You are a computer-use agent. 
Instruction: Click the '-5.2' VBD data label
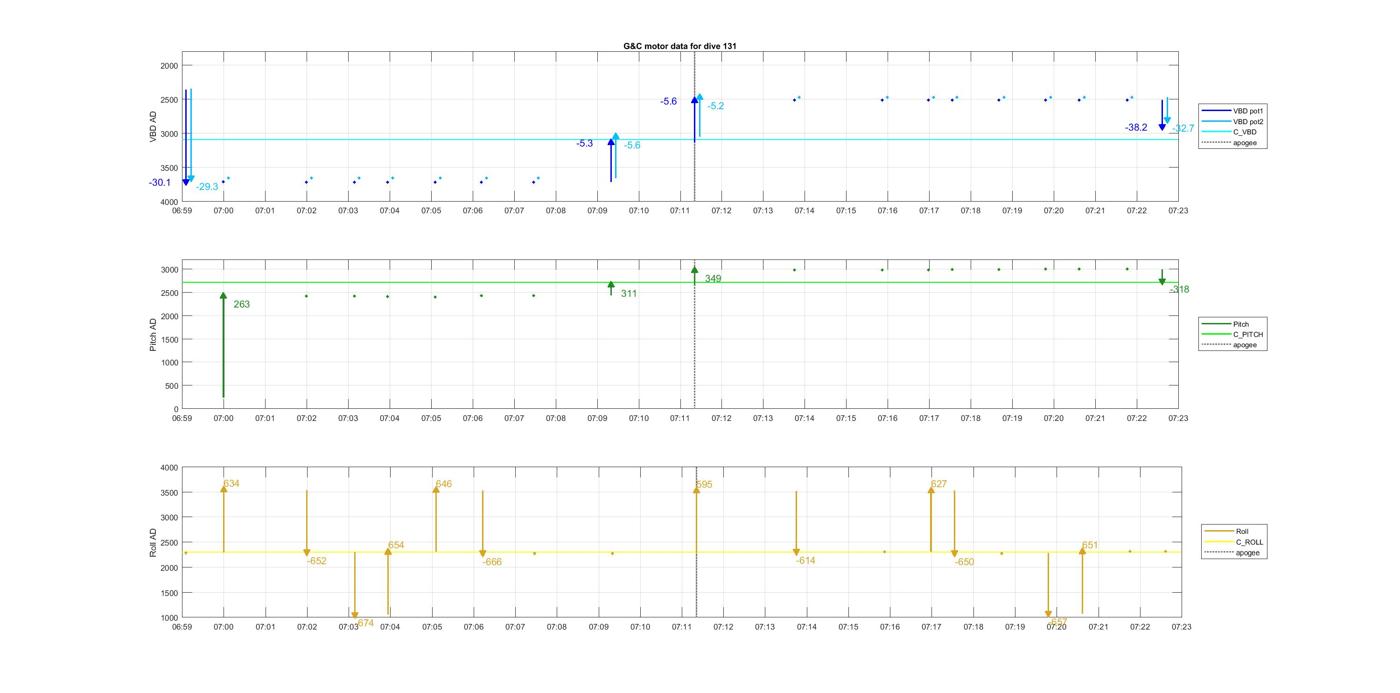click(x=716, y=106)
